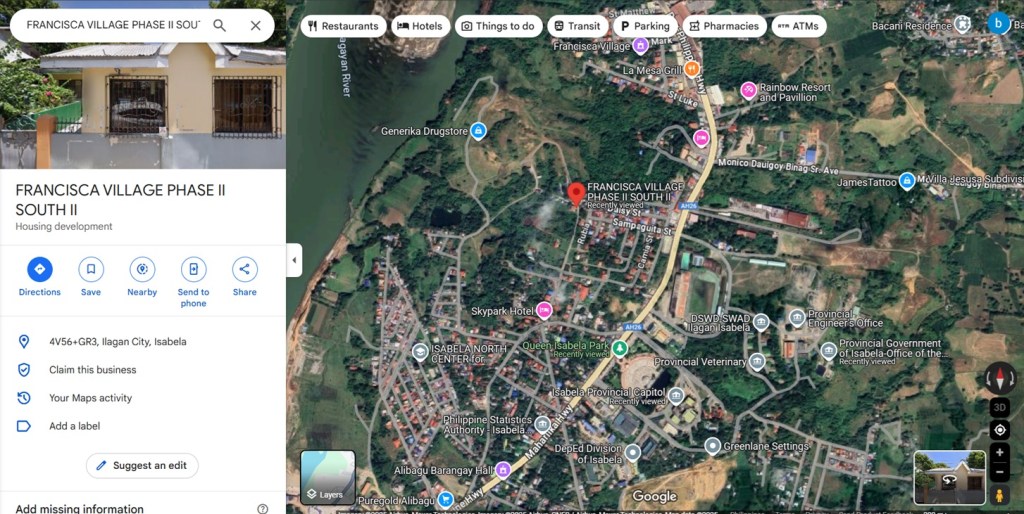Image resolution: width=1024 pixels, height=514 pixels.
Task: Click the Directions icon button
Action: tap(39, 269)
